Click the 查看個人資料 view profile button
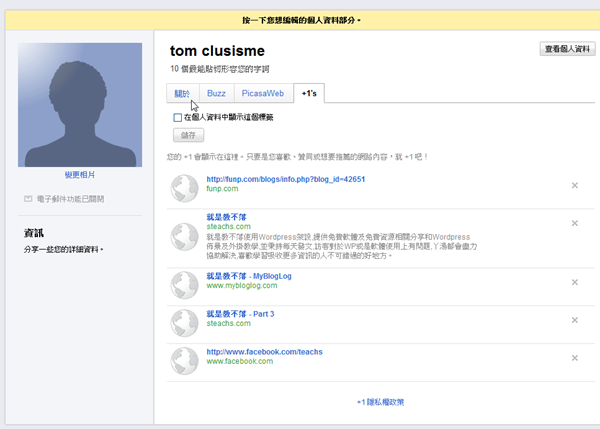The width and height of the screenshot is (600, 429). coord(567,49)
